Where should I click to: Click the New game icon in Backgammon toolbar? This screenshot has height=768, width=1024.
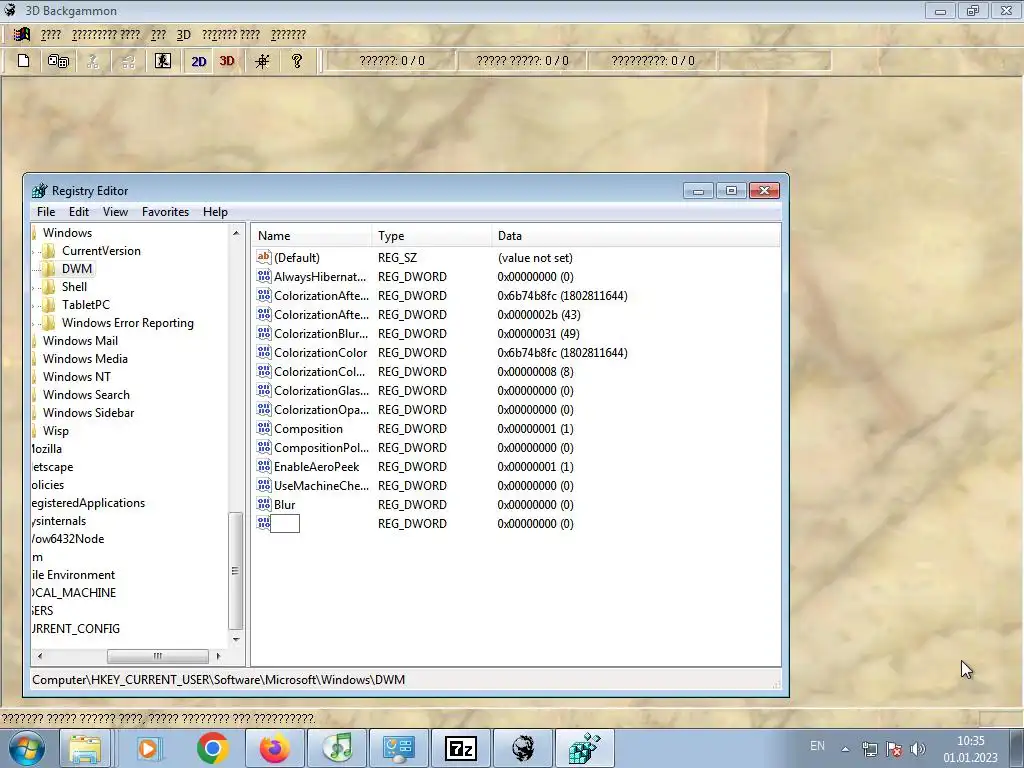point(24,61)
